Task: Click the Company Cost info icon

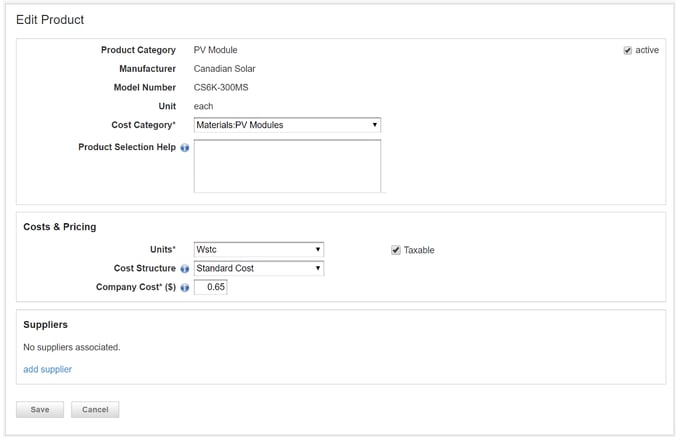Action: click(185, 288)
